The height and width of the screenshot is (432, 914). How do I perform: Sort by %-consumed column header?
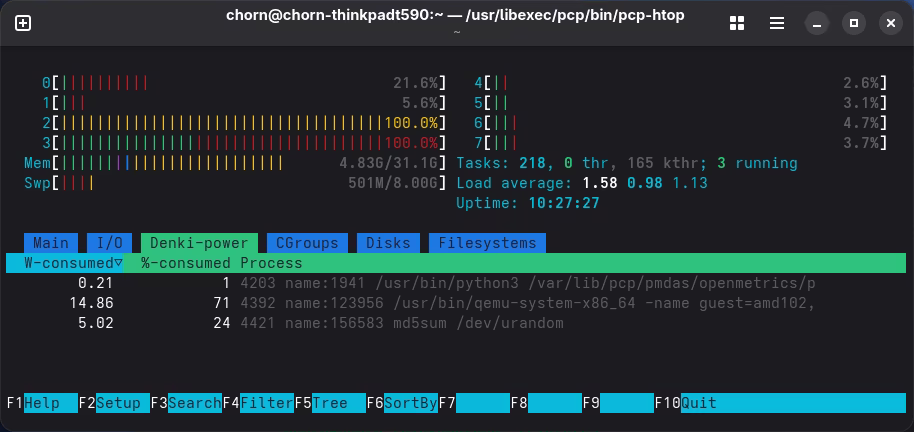pyautogui.click(x=185, y=263)
